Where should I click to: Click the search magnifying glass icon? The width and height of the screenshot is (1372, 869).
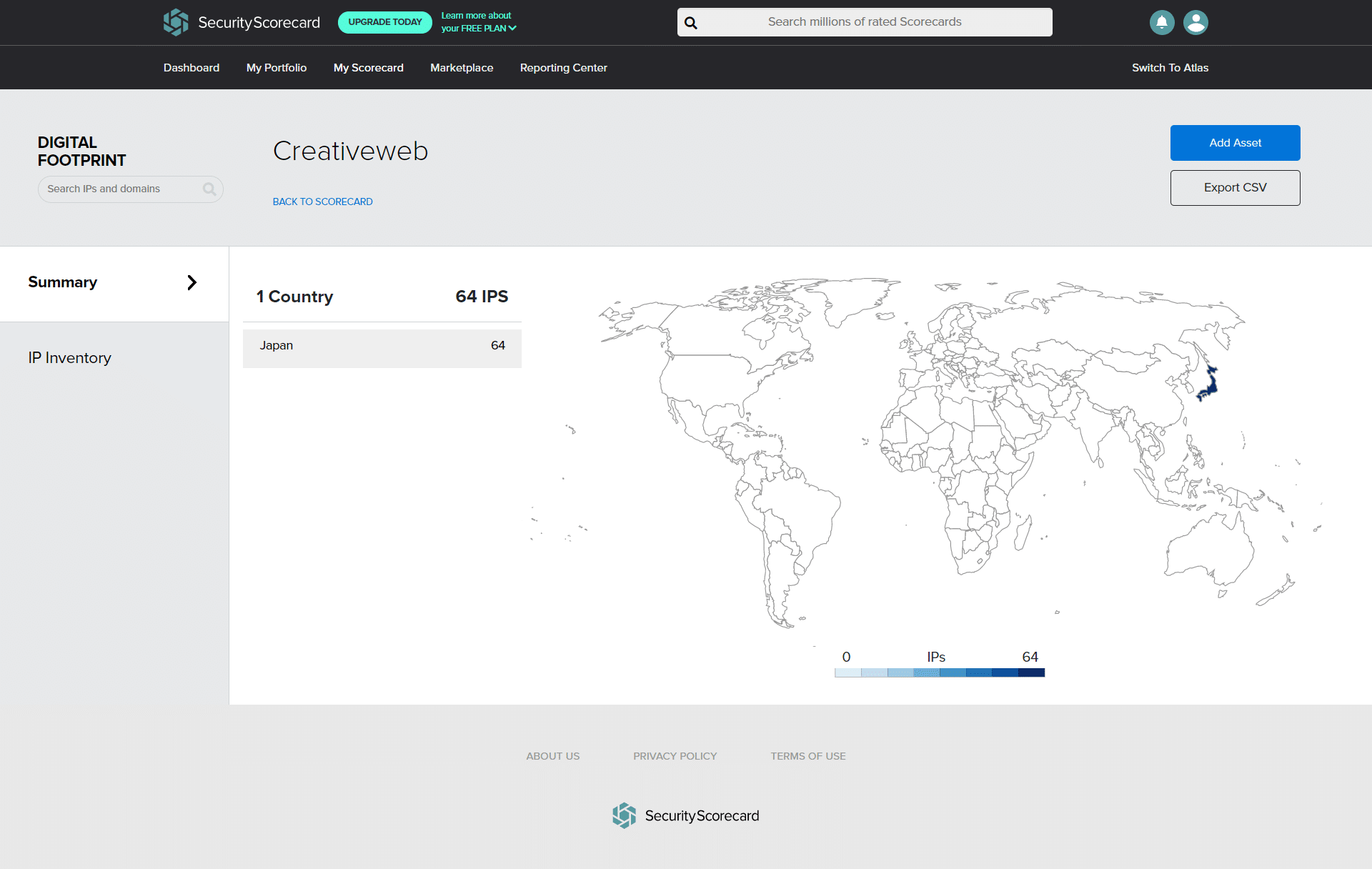tap(690, 21)
